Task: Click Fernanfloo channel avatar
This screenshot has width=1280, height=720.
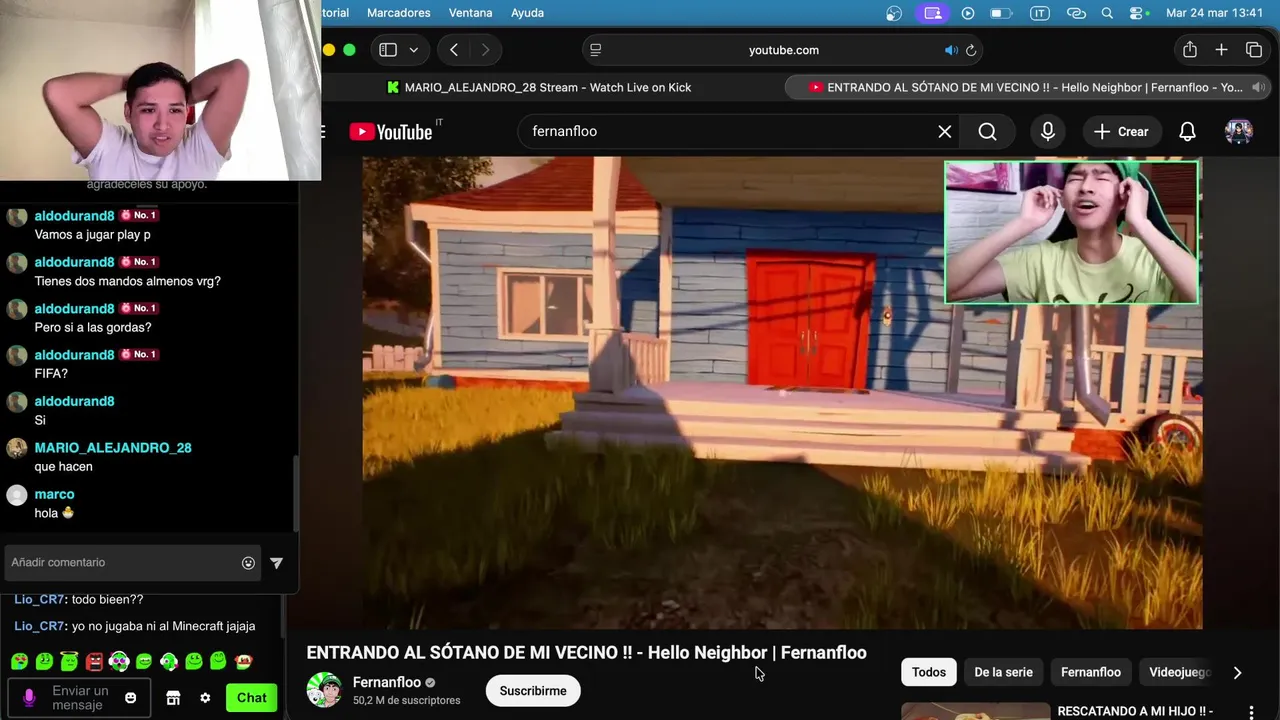Action: pos(324,690)
